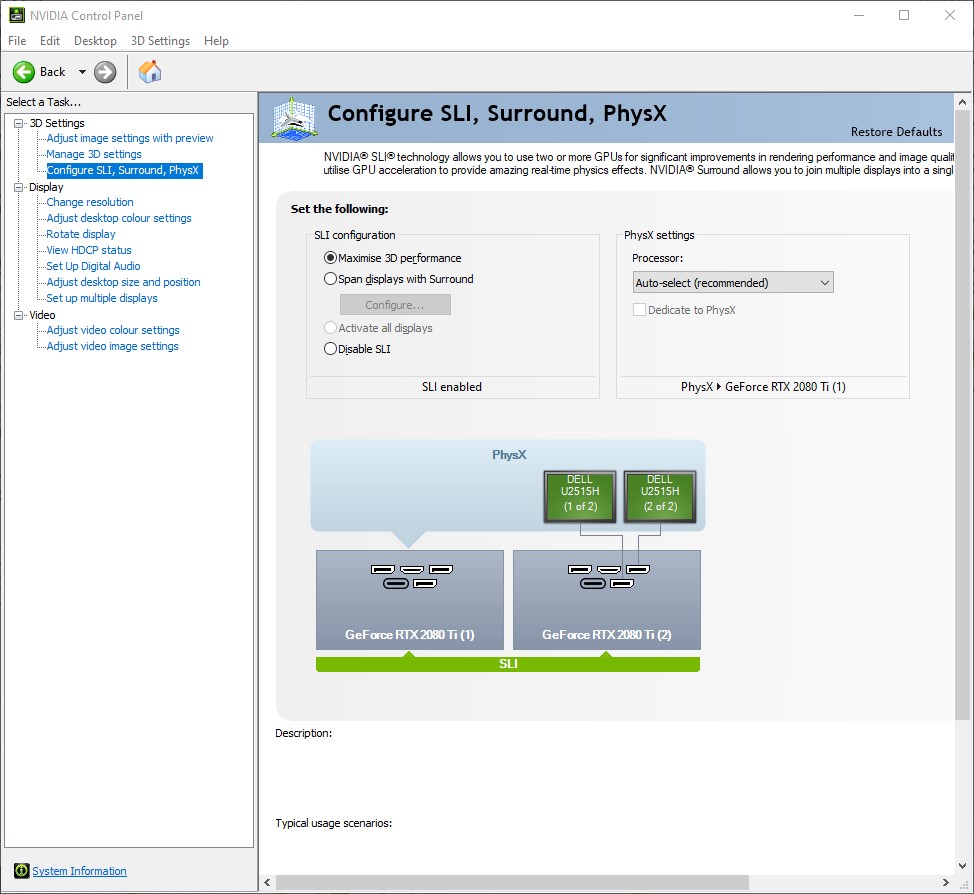Viewport: 974px width, 894px height.
Task: Click the Back button label
Action: (x=53, y=72)
